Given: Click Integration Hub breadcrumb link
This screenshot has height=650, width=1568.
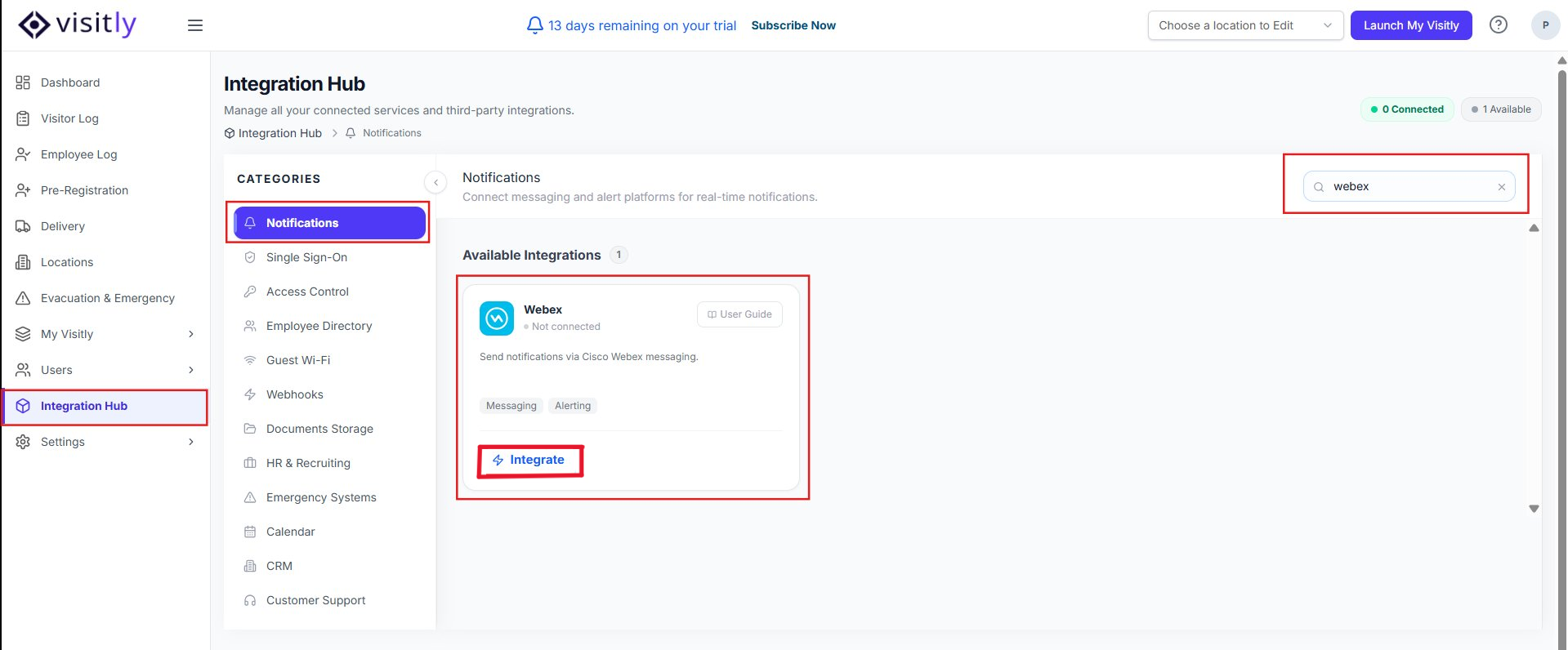Looking at the screenshot, I should tap(273, 133).
